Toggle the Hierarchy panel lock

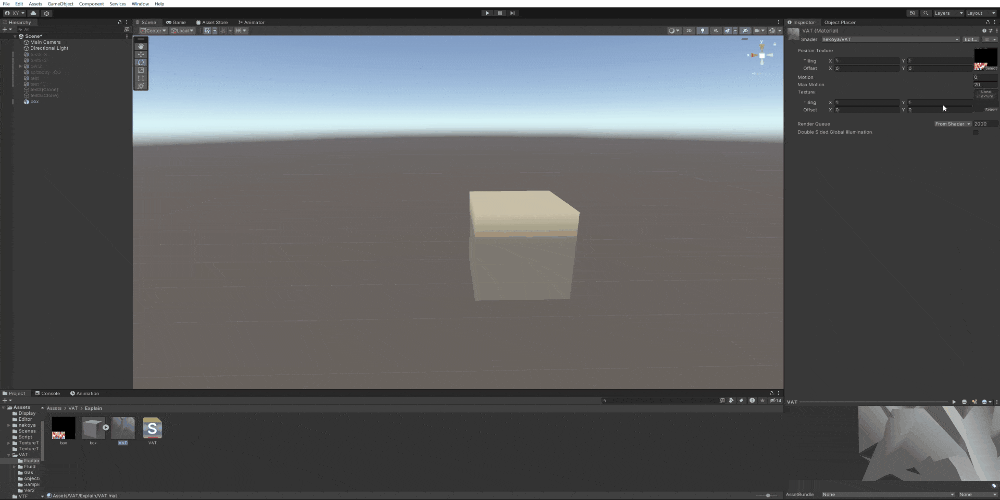pyautogui.click(x=119, y=22)
